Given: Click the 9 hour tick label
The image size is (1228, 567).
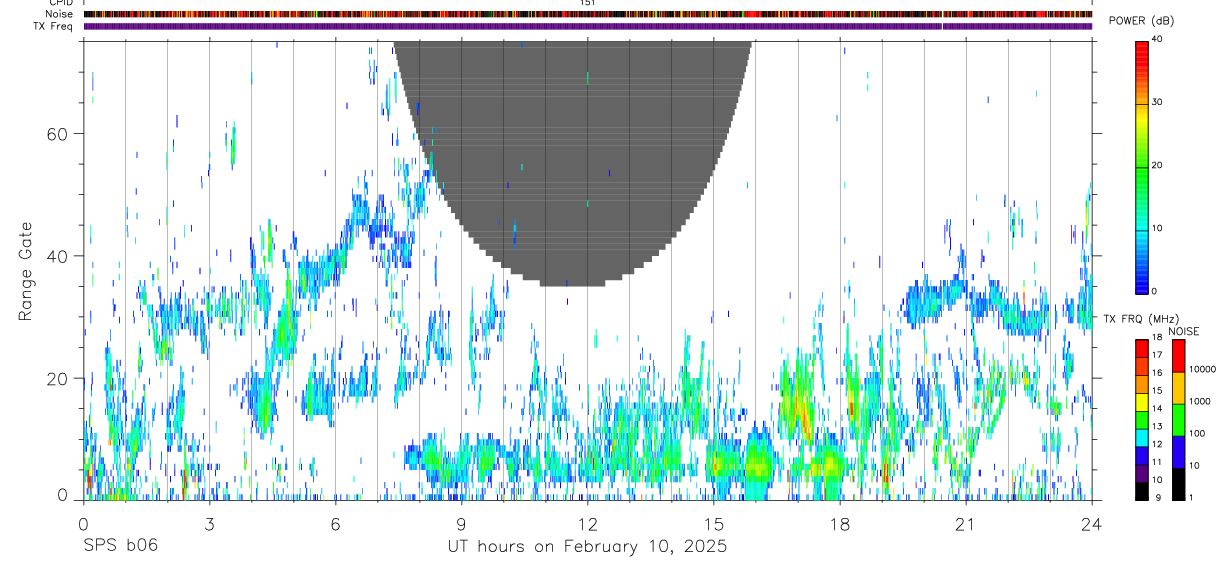Looking at the screenshot, I should point(461,523).
